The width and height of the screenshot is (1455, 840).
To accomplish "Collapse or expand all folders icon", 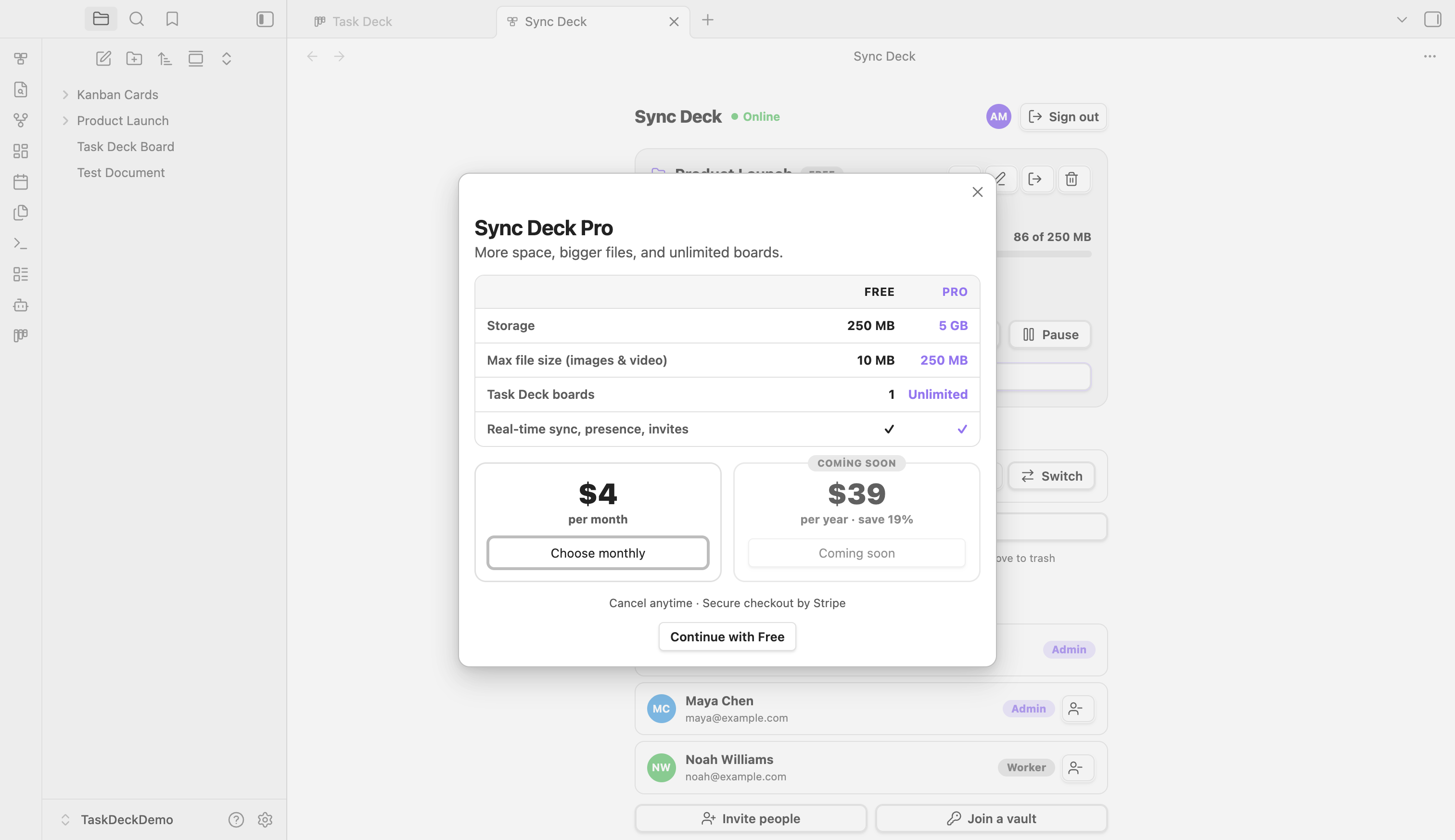I will click(226, 58).
